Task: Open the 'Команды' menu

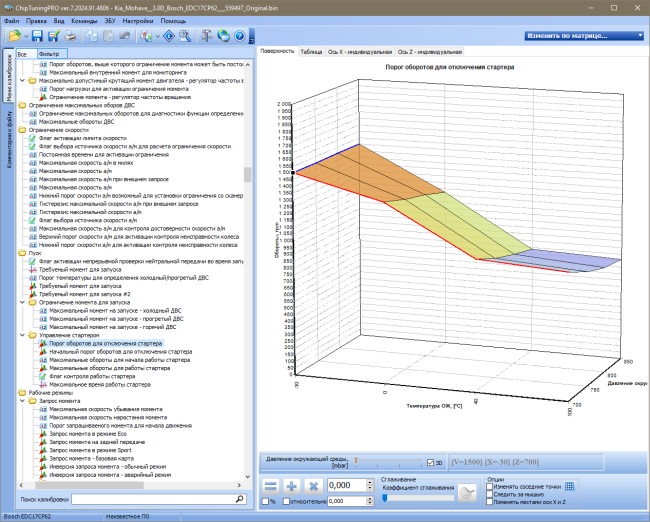Action: [x=84, y=21]
